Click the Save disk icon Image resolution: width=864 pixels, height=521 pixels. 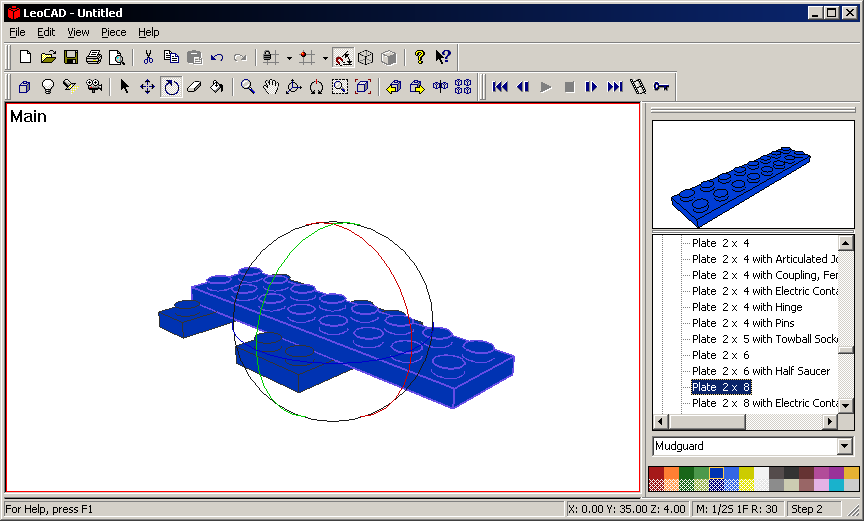71,57
